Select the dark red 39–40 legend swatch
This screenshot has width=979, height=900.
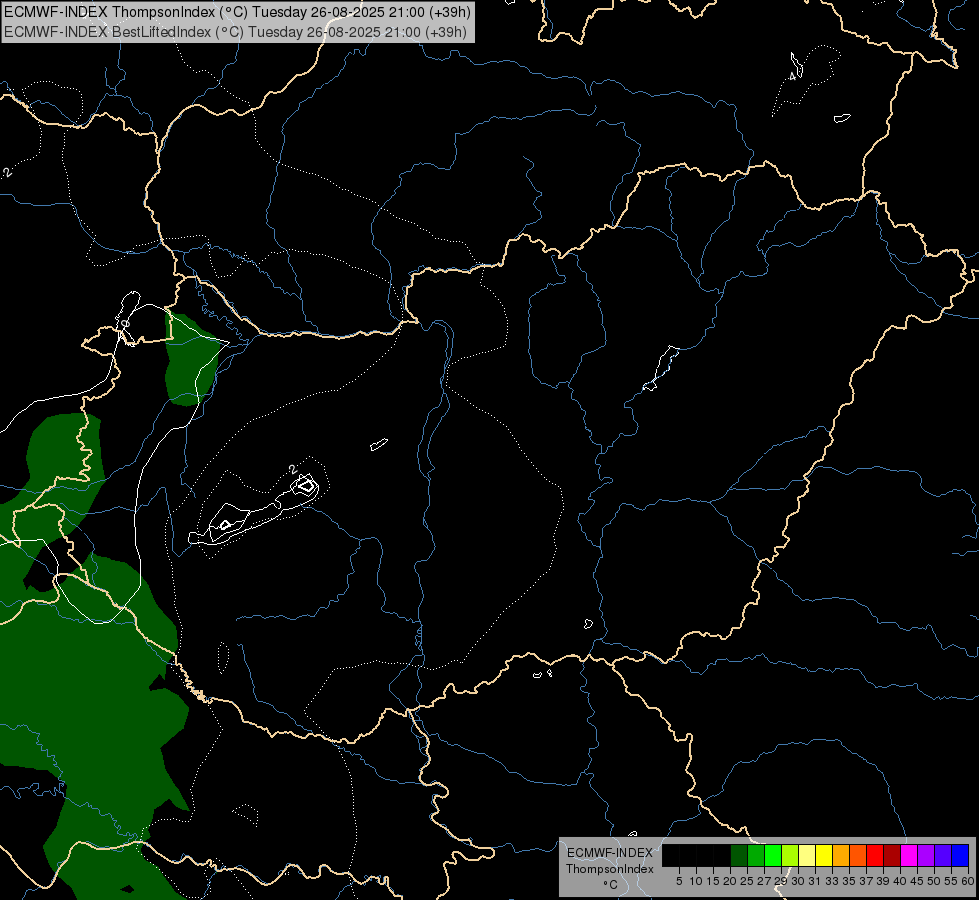[892, 855]
